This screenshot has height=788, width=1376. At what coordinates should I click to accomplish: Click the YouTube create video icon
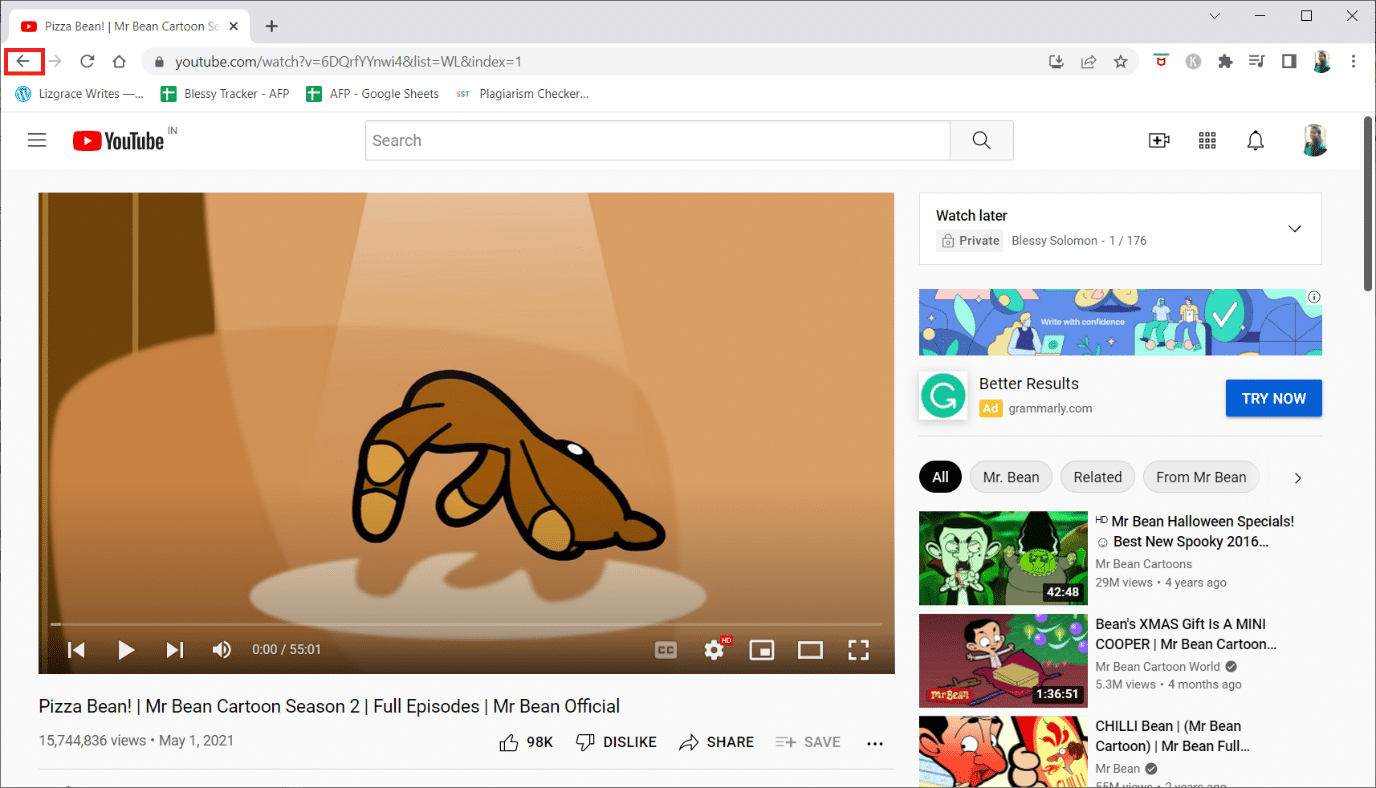[x=1159, y=141]
